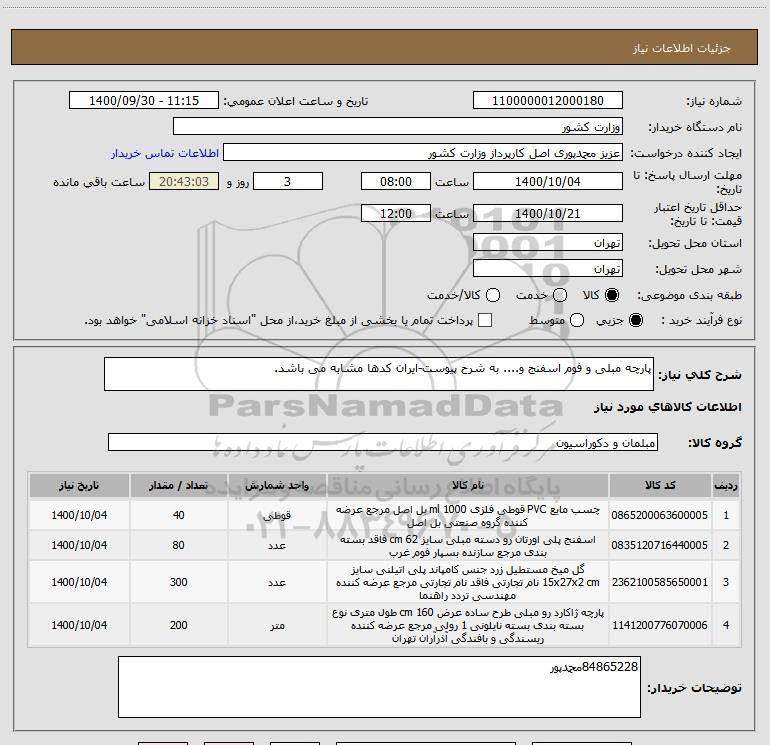Click the buyer notes box with 84865228
The image size is (770, 745).
(x=379, y=687)
